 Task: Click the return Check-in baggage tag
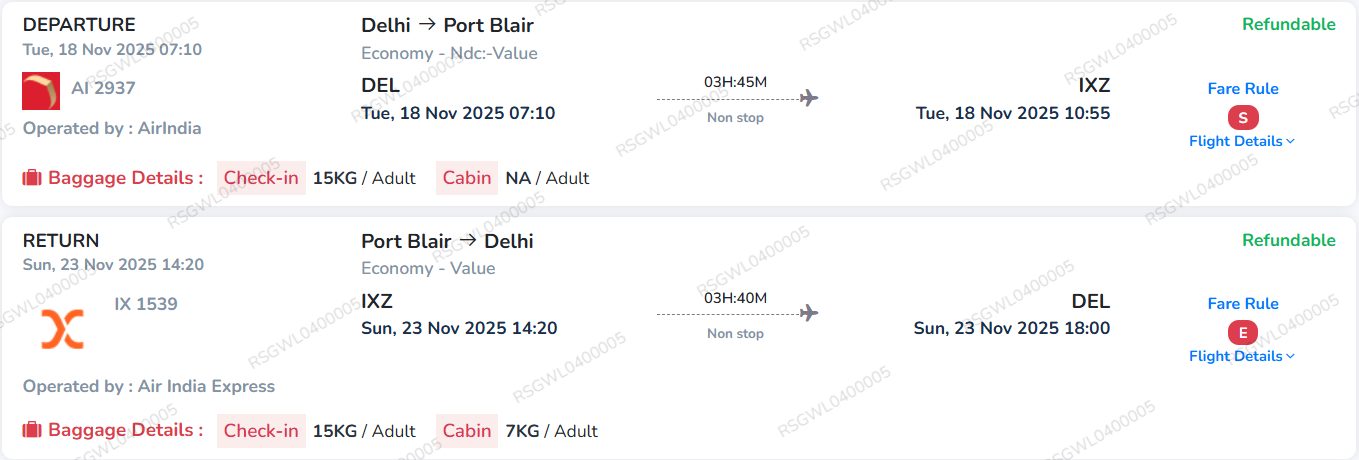[x=261, y=431]
